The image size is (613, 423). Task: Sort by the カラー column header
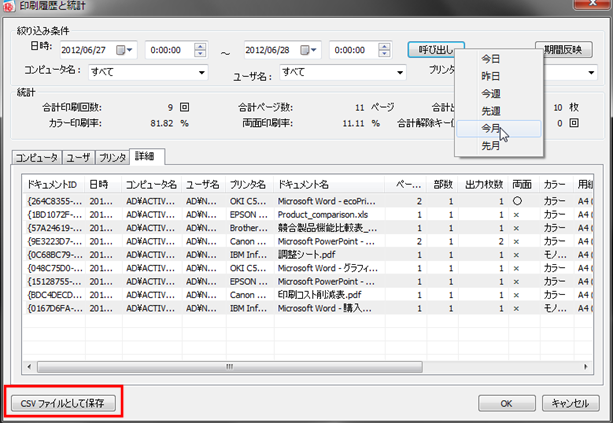557,185
